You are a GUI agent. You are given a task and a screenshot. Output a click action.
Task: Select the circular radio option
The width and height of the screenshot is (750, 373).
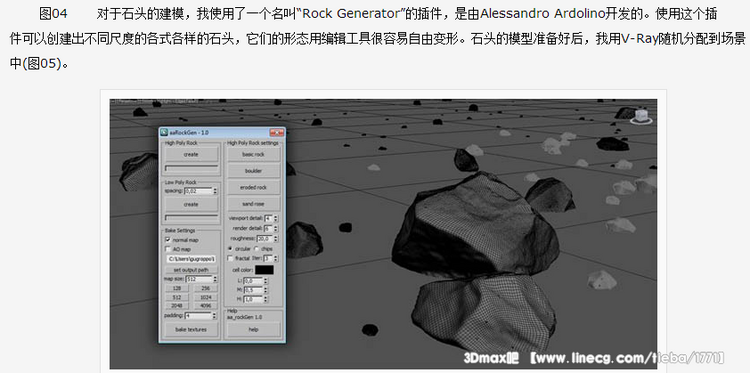(x=230, y=249)
